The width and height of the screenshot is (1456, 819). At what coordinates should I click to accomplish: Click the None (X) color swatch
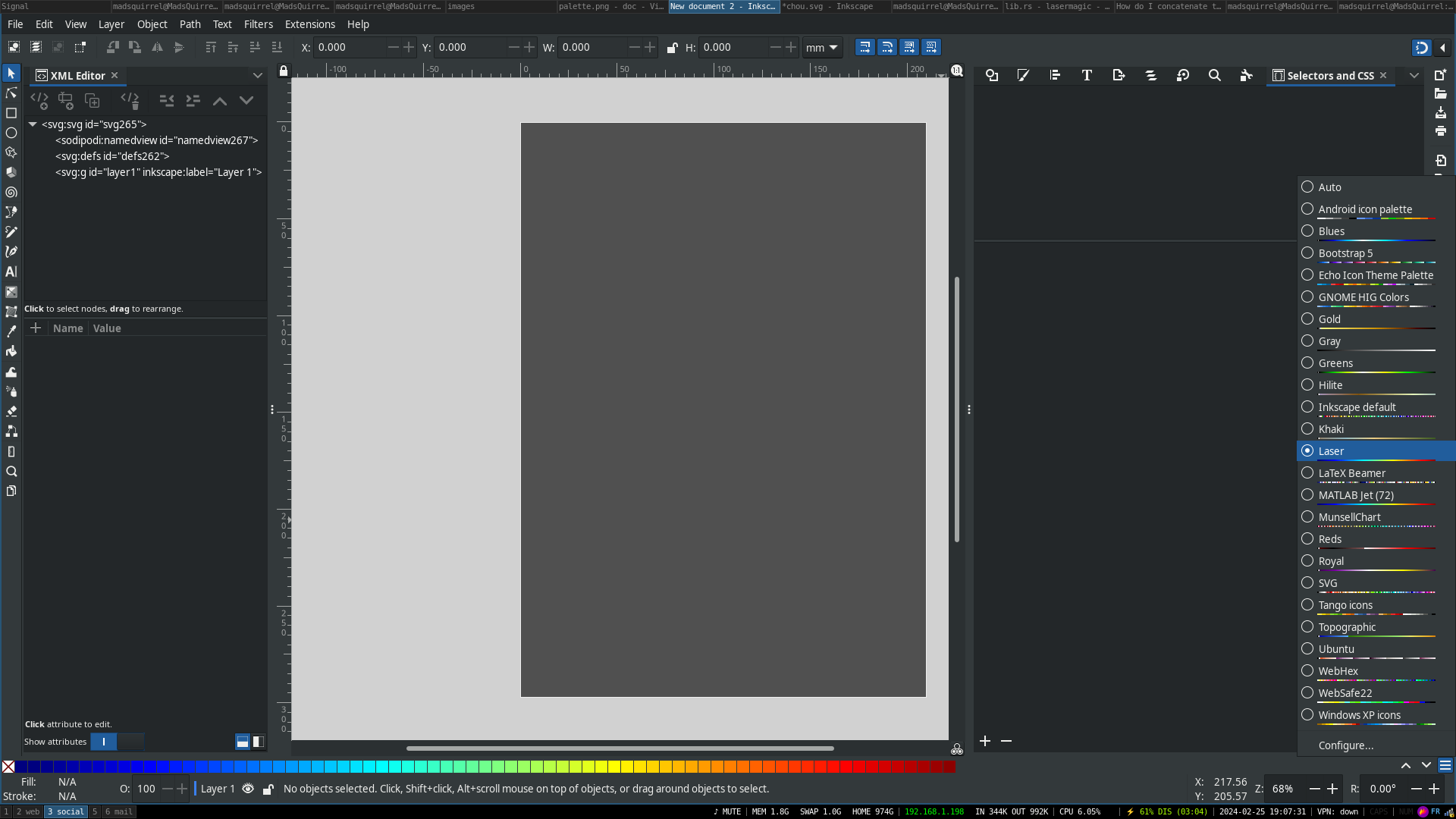coord(8,767)
